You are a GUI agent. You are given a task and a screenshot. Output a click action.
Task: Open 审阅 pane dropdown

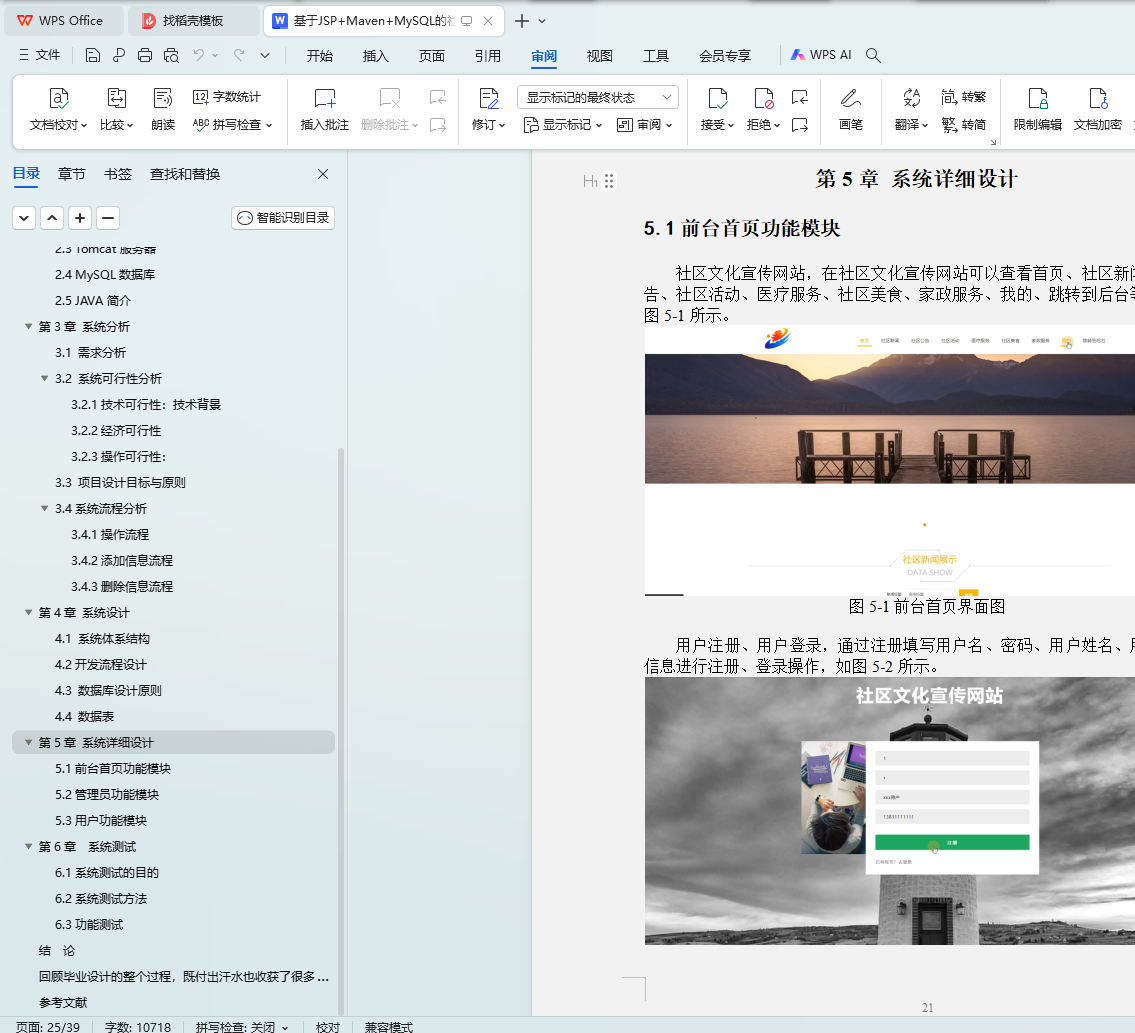coord(644,125)
